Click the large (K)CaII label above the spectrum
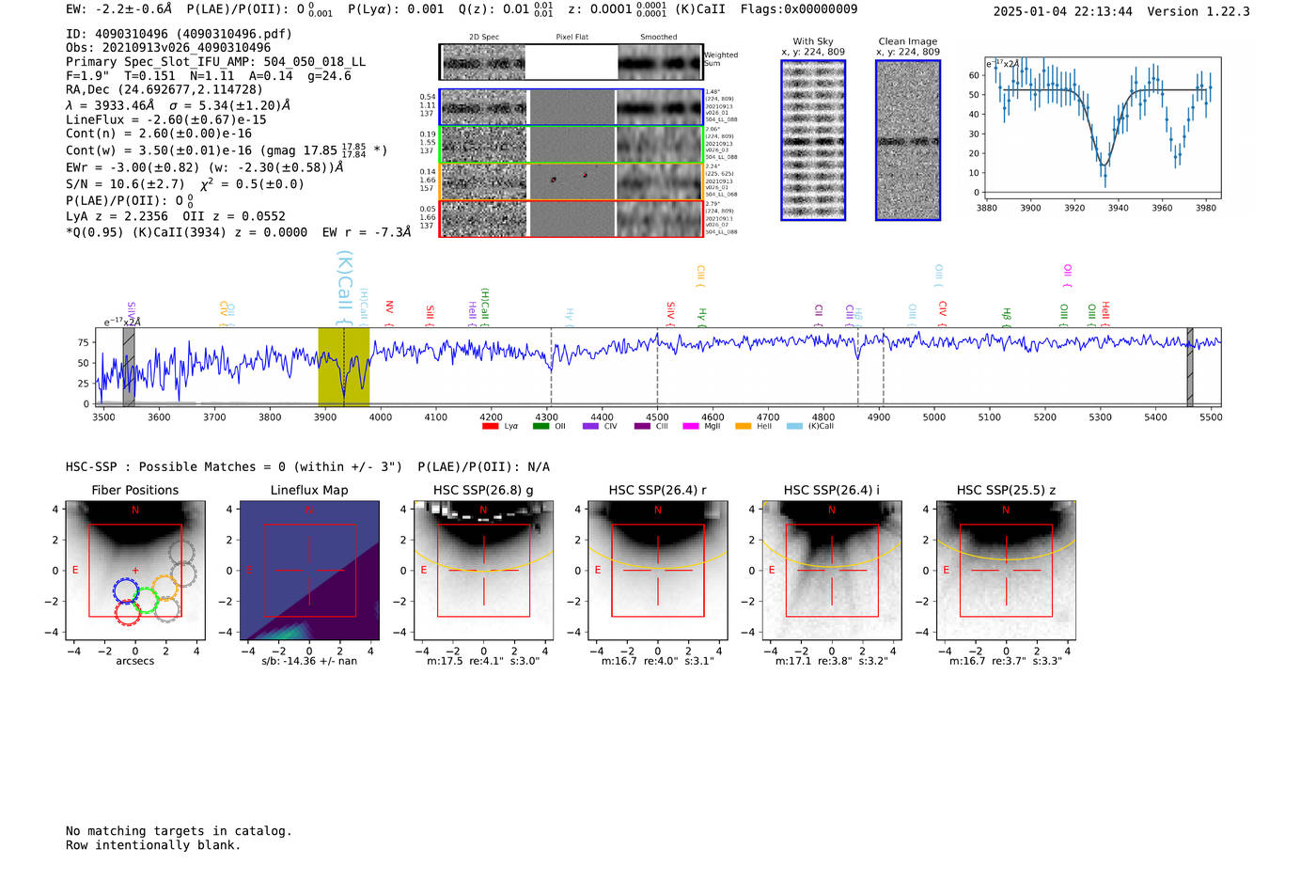1316x896 pixels. click(344, 288)
